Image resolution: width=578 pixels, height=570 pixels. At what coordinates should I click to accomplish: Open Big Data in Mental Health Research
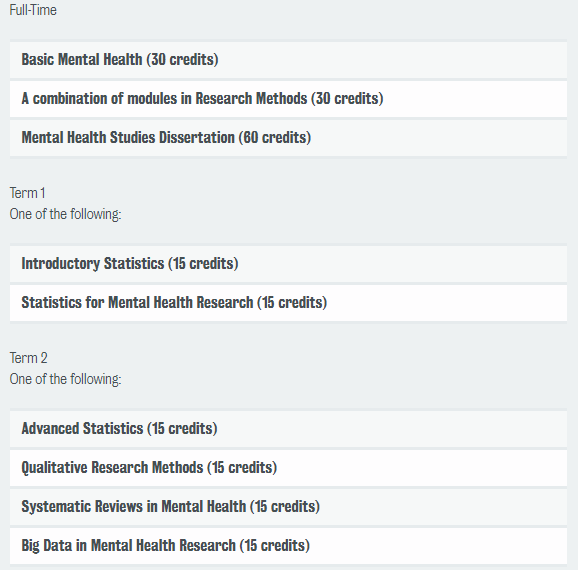click(x=288, y=546)
